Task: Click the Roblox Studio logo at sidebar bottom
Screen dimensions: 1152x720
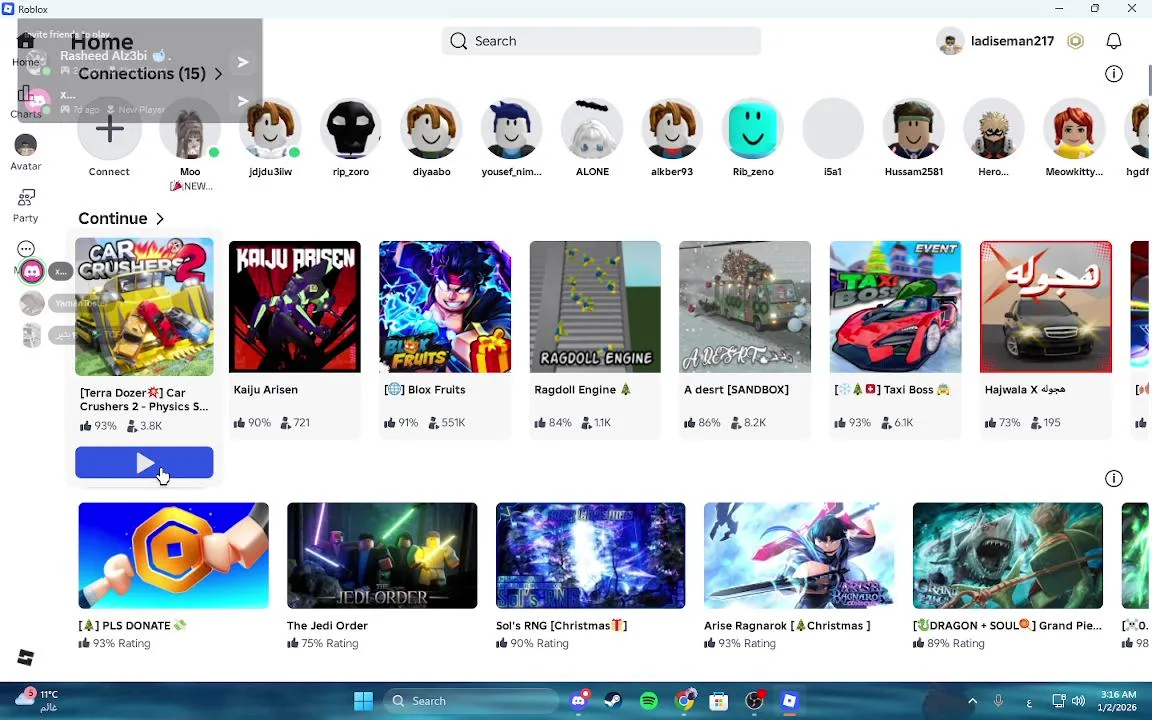Action: [26, 657]
